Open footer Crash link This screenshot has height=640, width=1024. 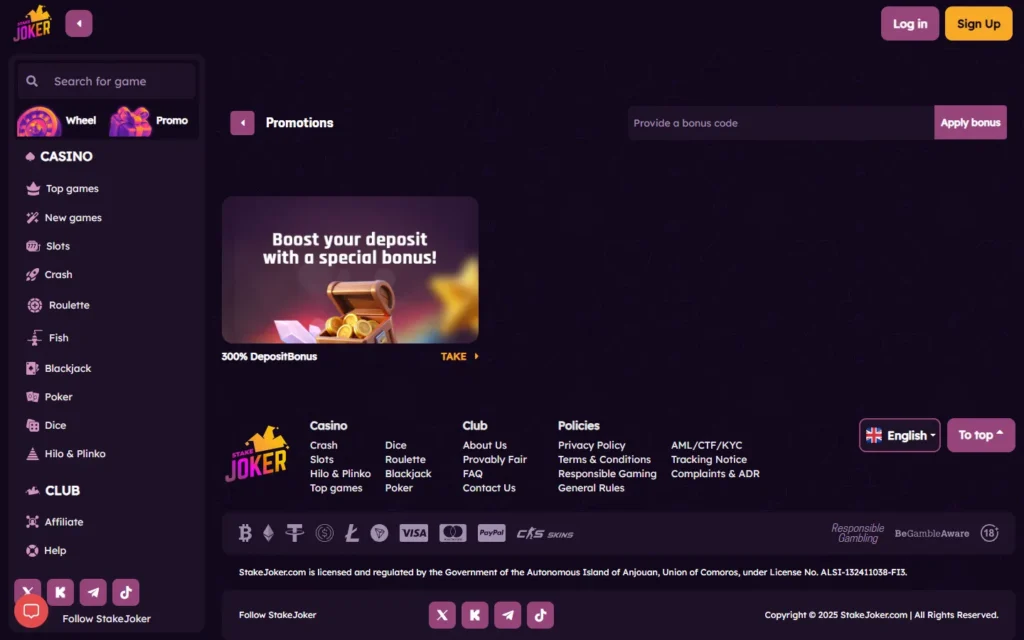tap(324, 445)
